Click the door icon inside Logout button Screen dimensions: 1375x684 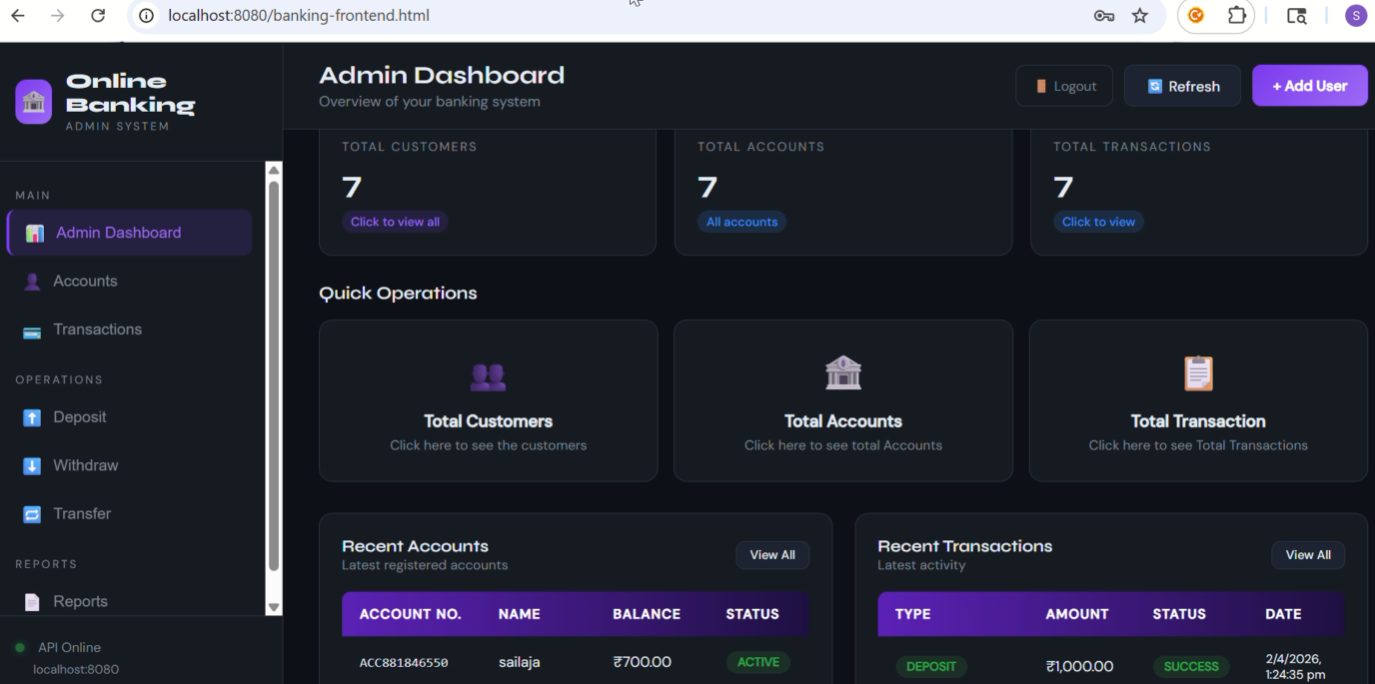(1041, 86)
